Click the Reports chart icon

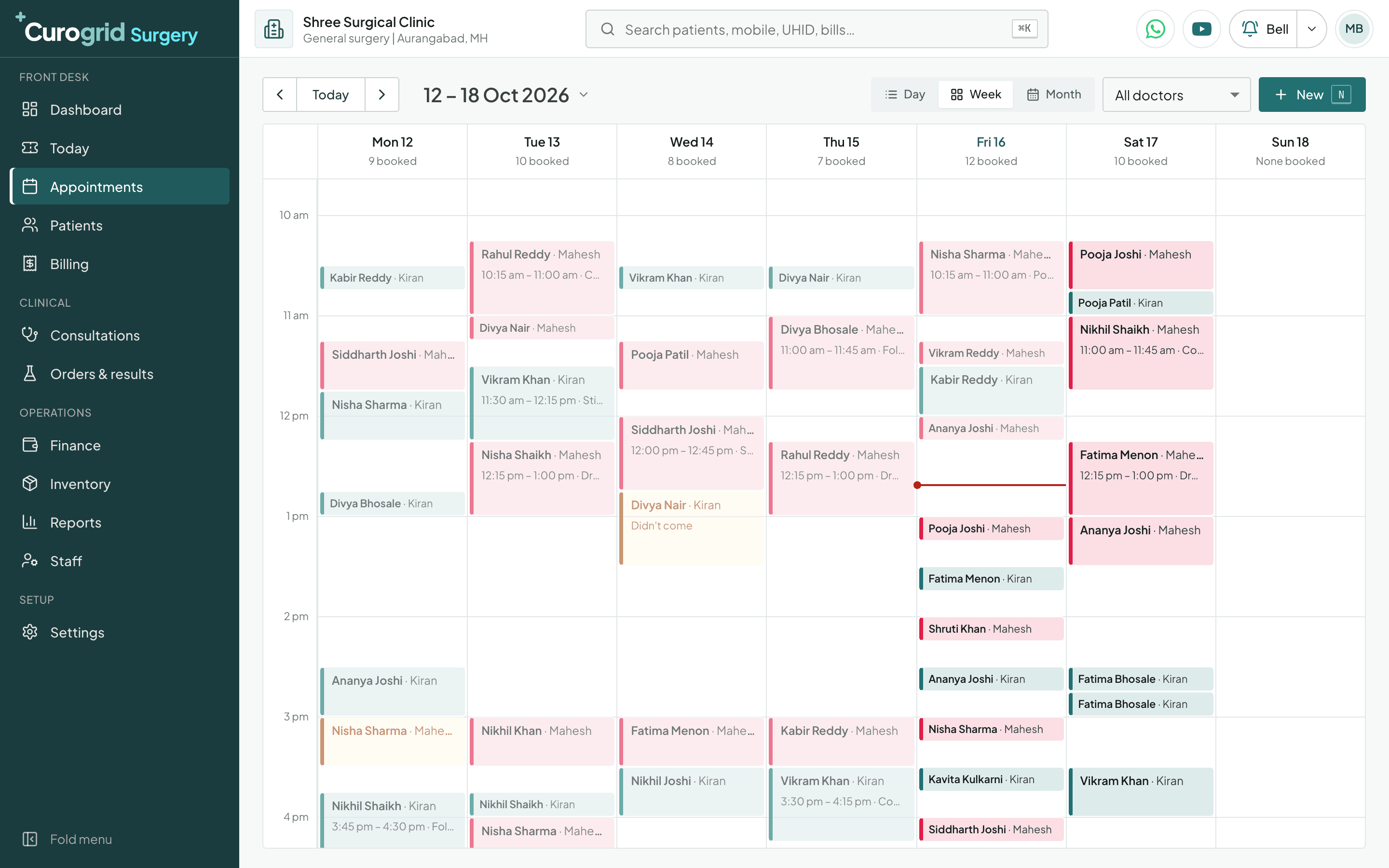(30, 522)
